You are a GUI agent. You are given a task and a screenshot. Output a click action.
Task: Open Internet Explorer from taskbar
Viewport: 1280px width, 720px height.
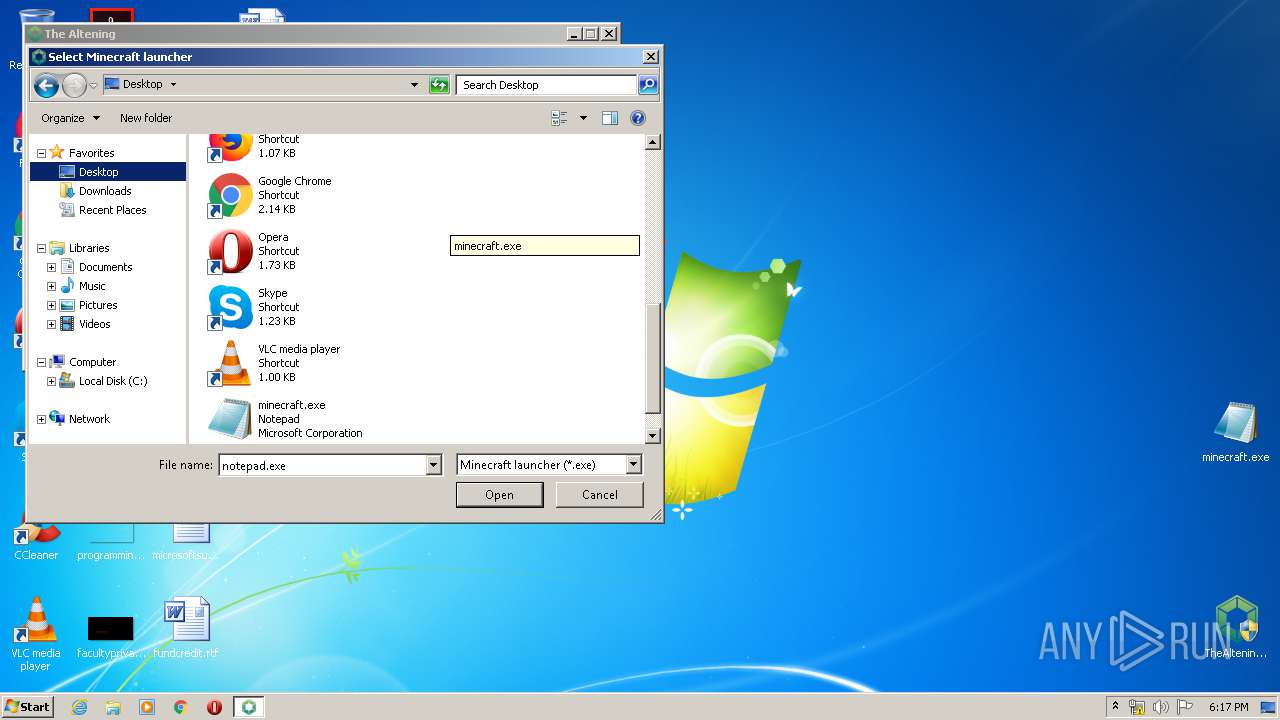(80, 707)
